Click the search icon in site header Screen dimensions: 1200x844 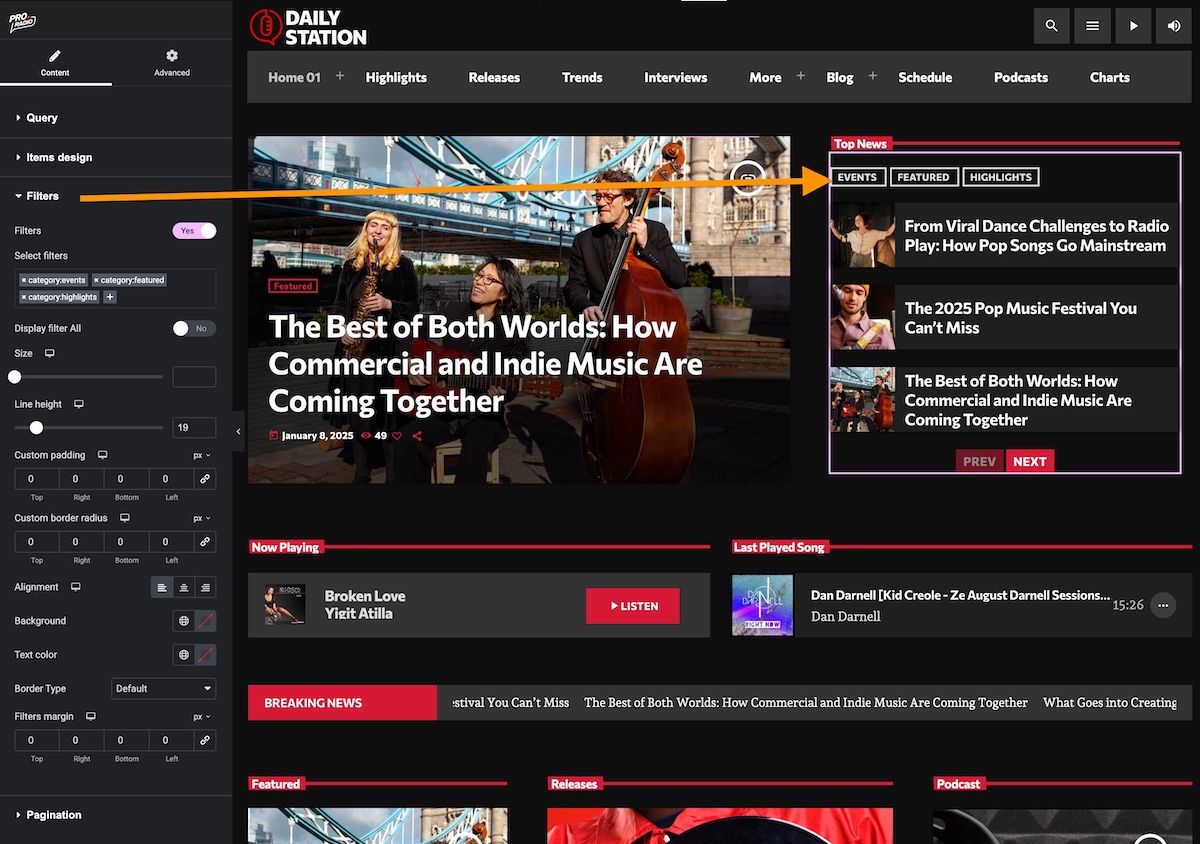coord(1051,26)
